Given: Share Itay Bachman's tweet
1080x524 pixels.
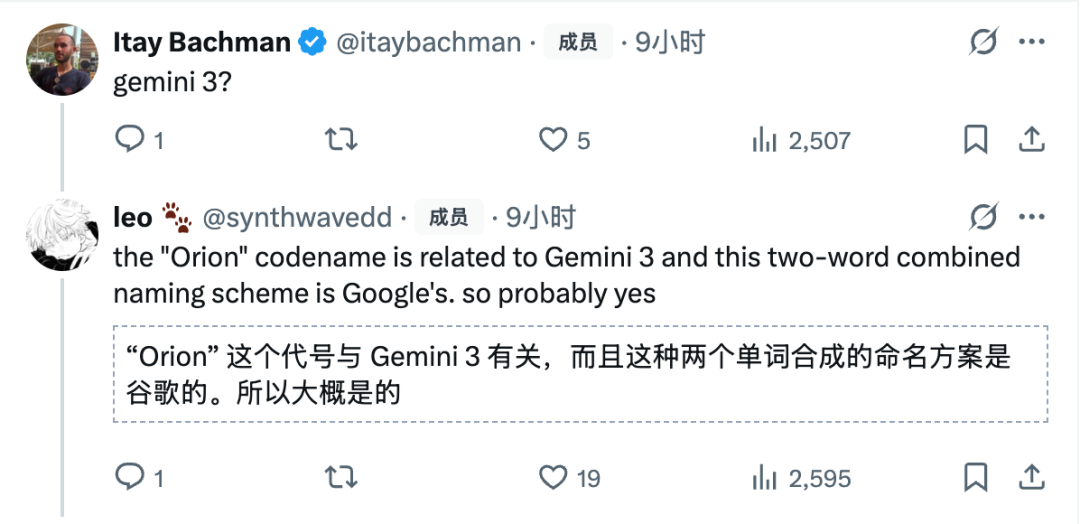Looking at the screenshot, I should point(1032,140).
